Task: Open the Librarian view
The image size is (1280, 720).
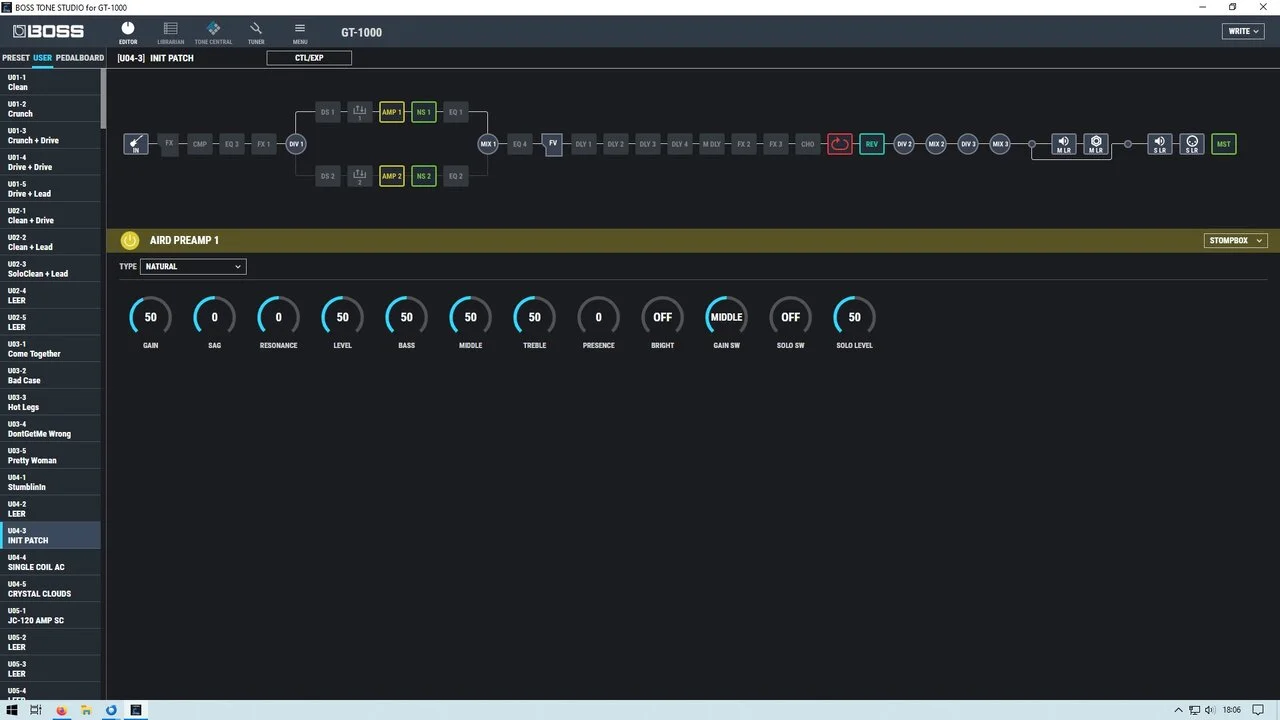Action: 170,32
